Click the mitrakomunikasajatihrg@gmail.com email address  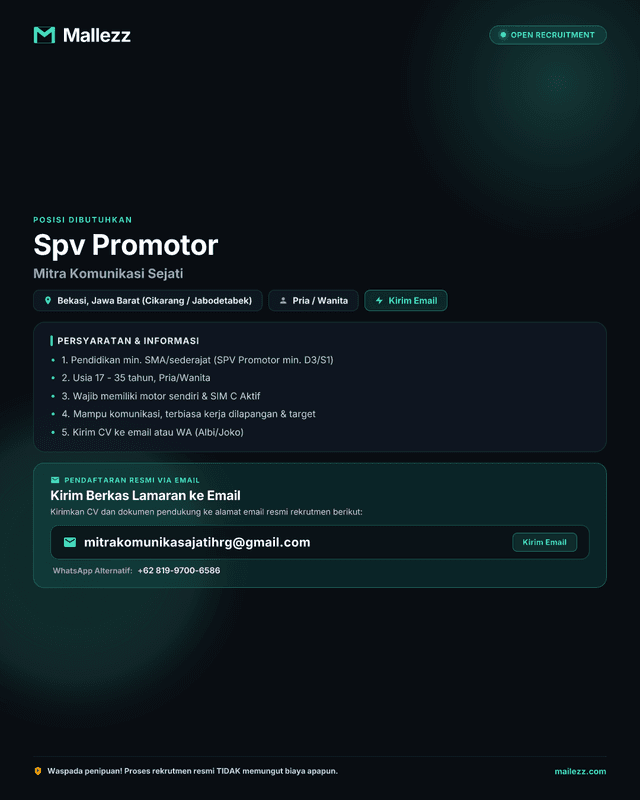click(197, 542)
